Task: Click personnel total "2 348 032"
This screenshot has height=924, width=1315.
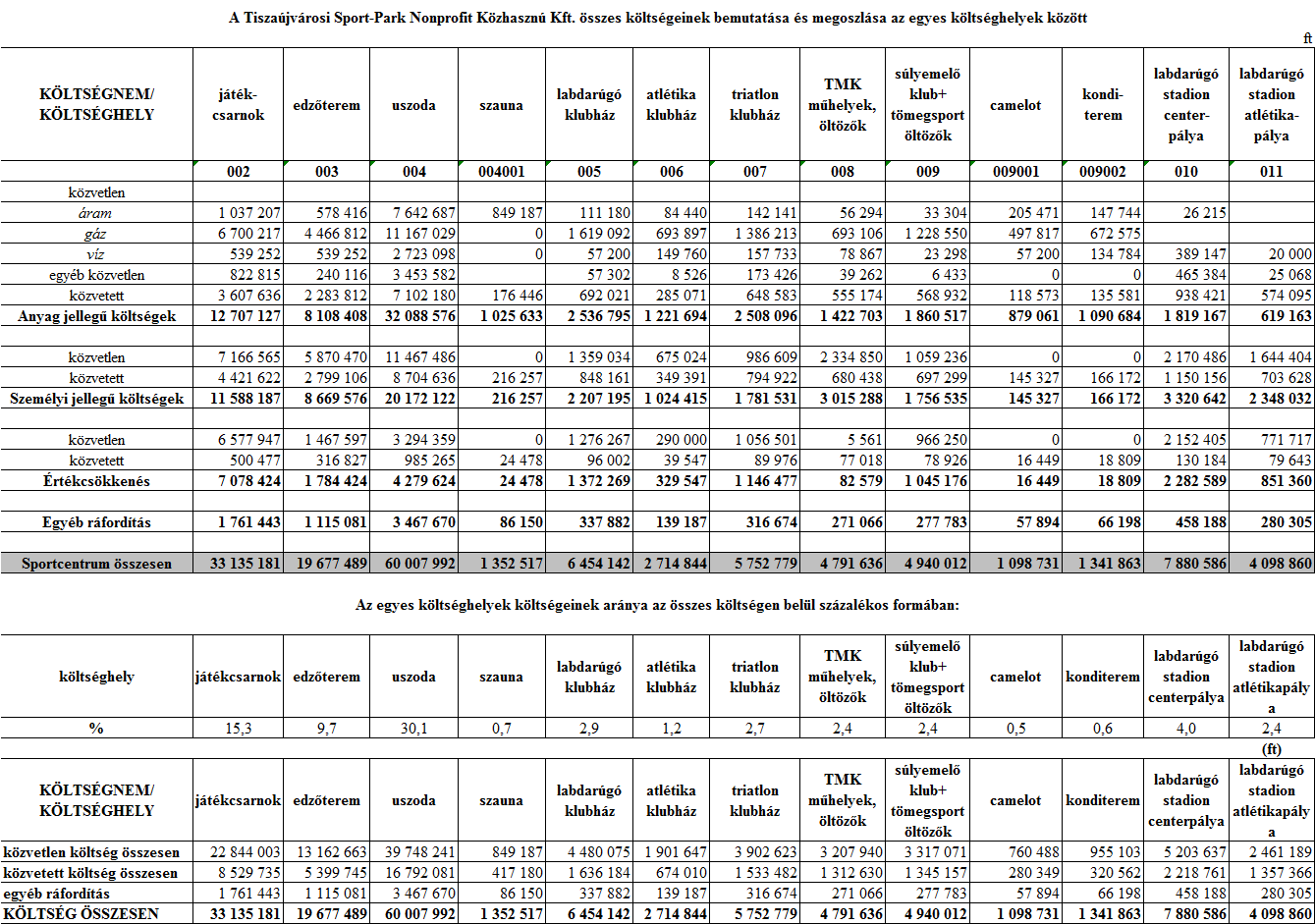Action: pyautogui.click(x=1278, y=399)
